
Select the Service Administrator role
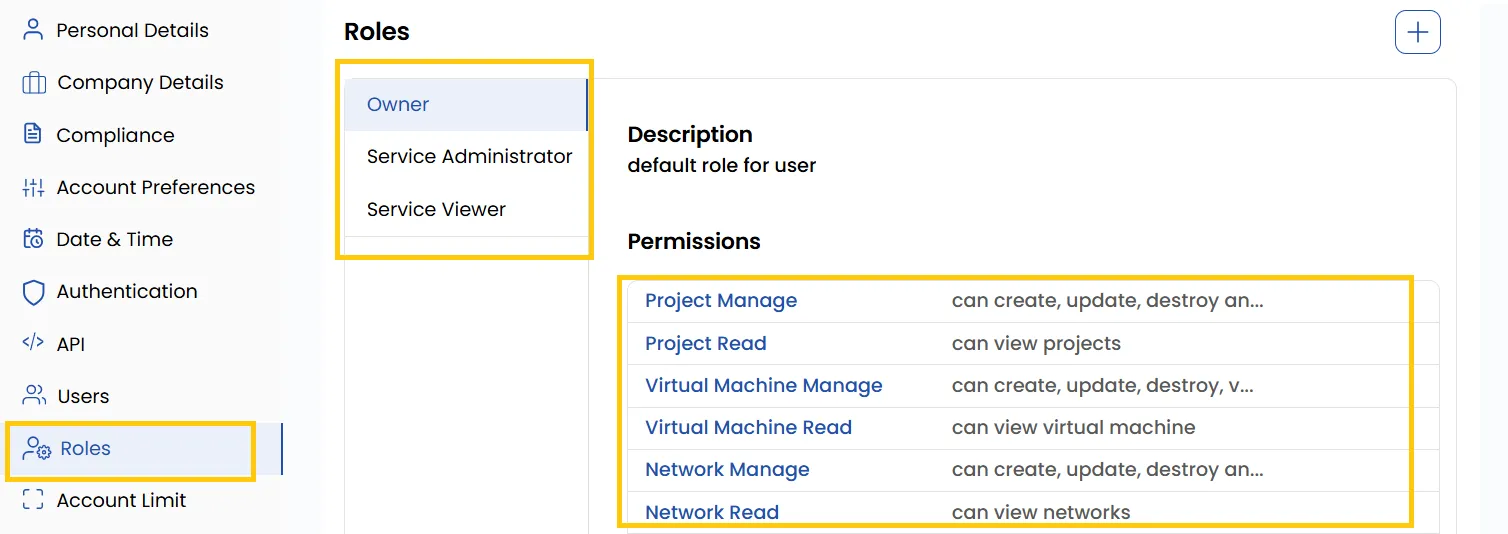point(466,157)
